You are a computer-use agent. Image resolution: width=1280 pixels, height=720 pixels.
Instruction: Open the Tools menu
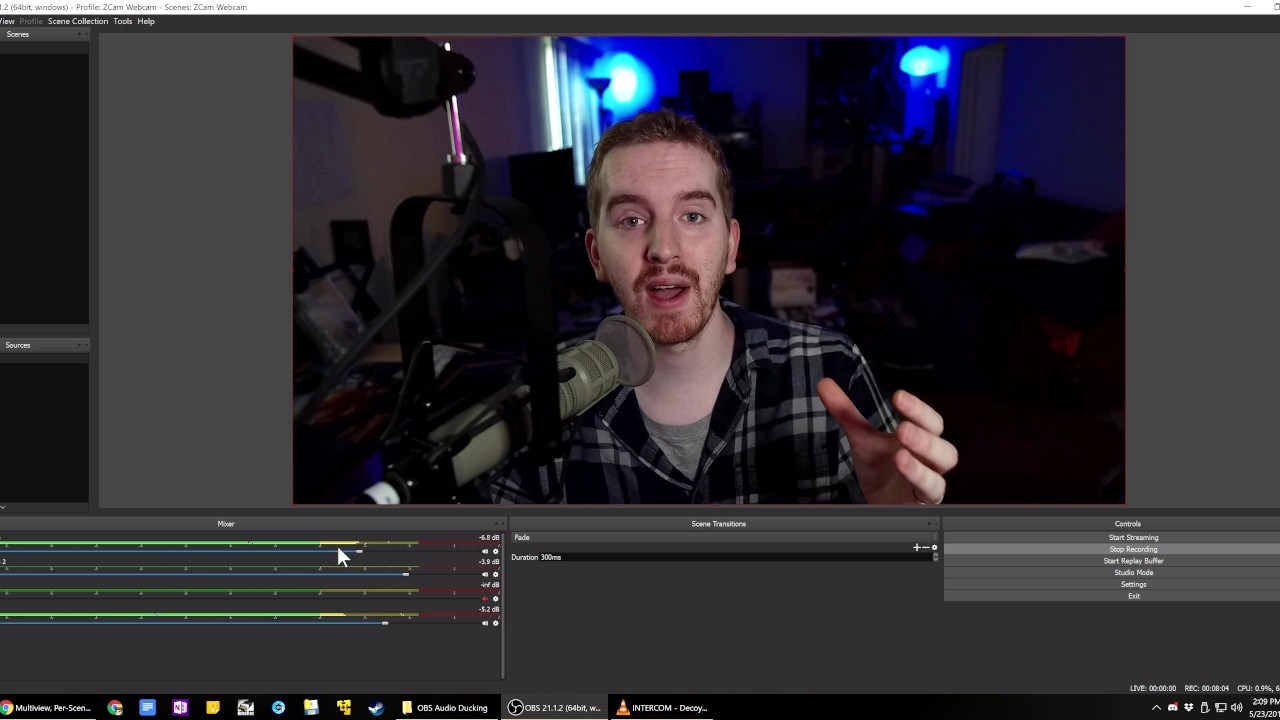coord(122,21)
